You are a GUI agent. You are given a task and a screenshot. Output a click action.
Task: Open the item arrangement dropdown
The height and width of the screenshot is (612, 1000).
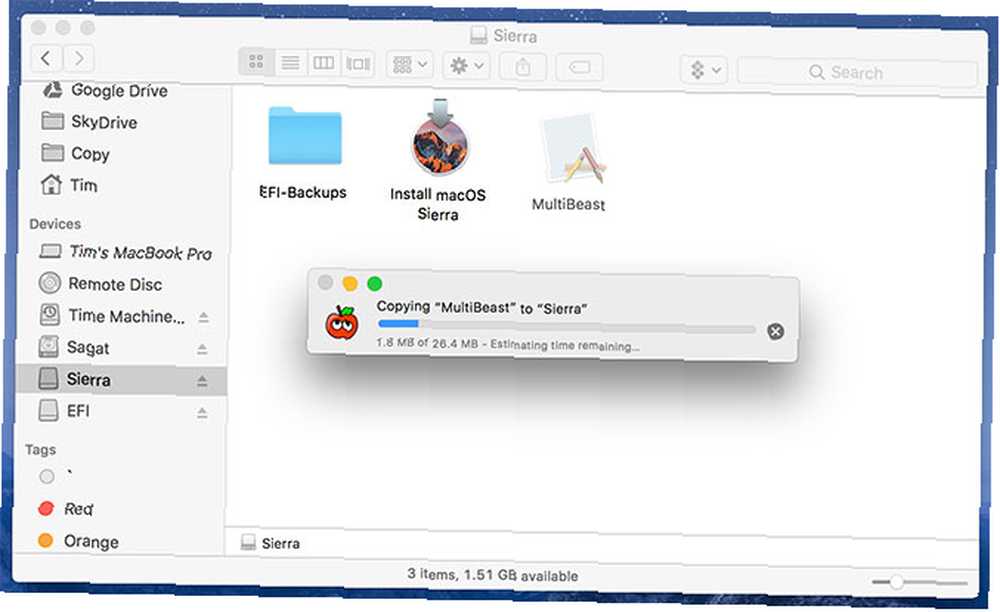(x=409, y=64)
